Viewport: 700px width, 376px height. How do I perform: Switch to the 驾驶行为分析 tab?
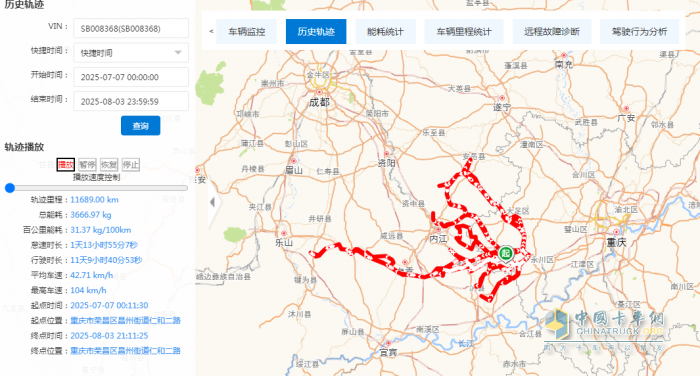[x=639, y=32]
